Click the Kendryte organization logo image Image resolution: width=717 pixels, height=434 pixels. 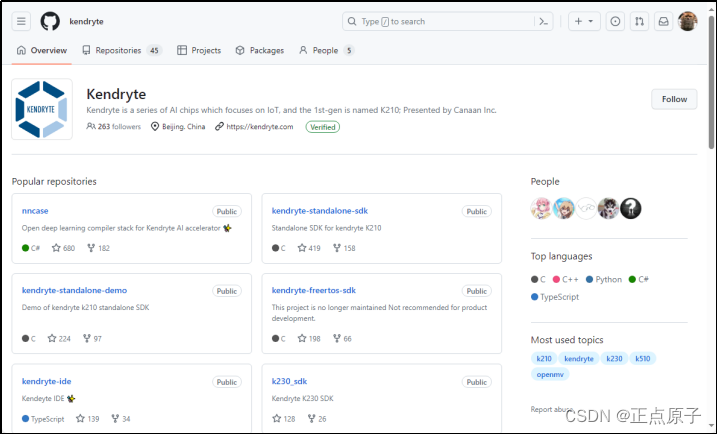pyautogui.click(x=42, y=109)
